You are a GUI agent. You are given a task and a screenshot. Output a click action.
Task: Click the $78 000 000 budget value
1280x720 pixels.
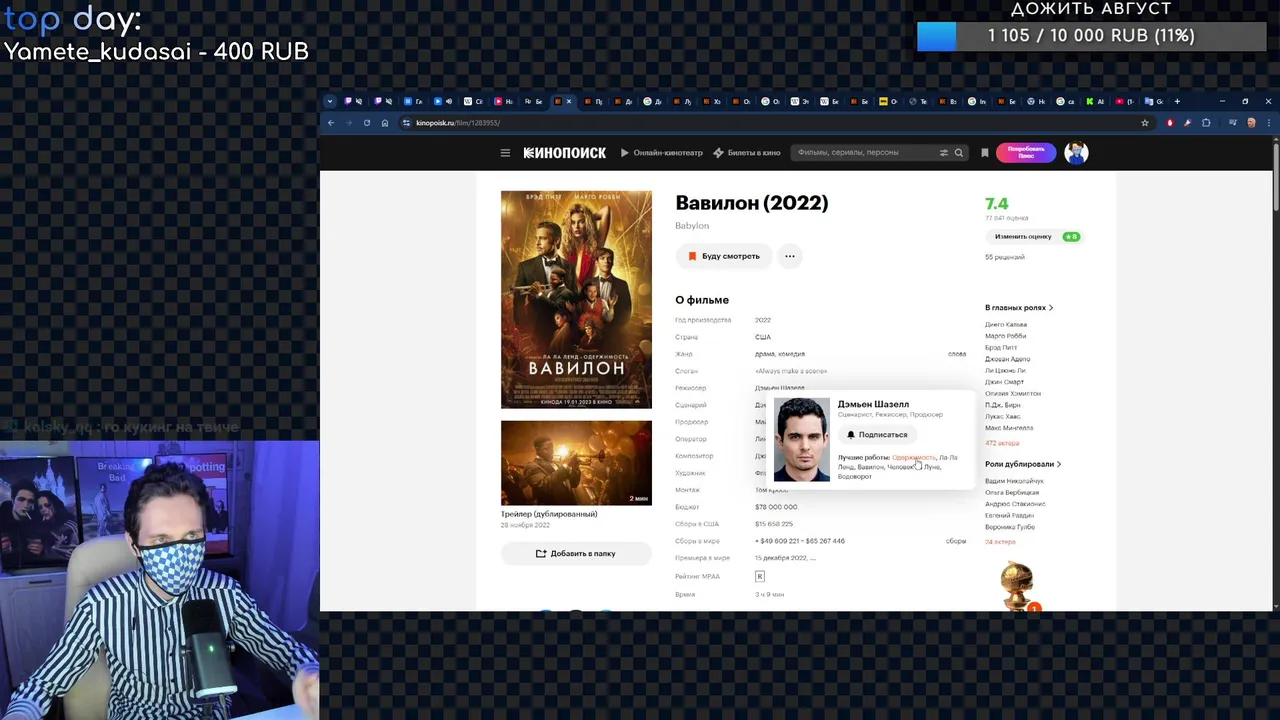pos(776,507)
